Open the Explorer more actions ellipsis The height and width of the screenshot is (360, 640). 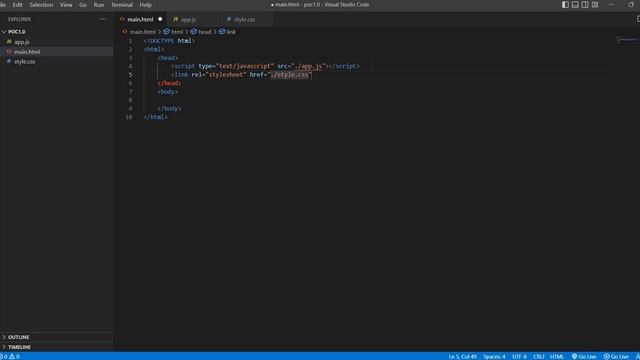pos(103,19)
